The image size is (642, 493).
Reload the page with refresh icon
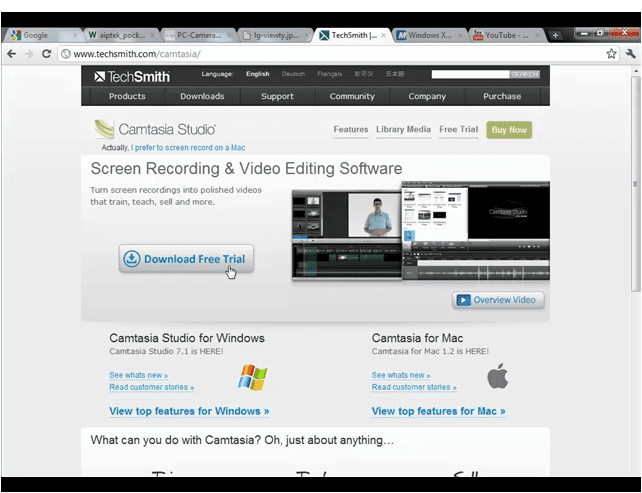46,54
